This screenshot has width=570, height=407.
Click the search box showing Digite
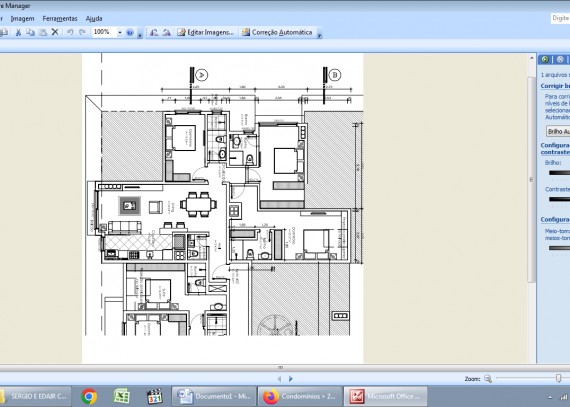click(x=560, y=18)
